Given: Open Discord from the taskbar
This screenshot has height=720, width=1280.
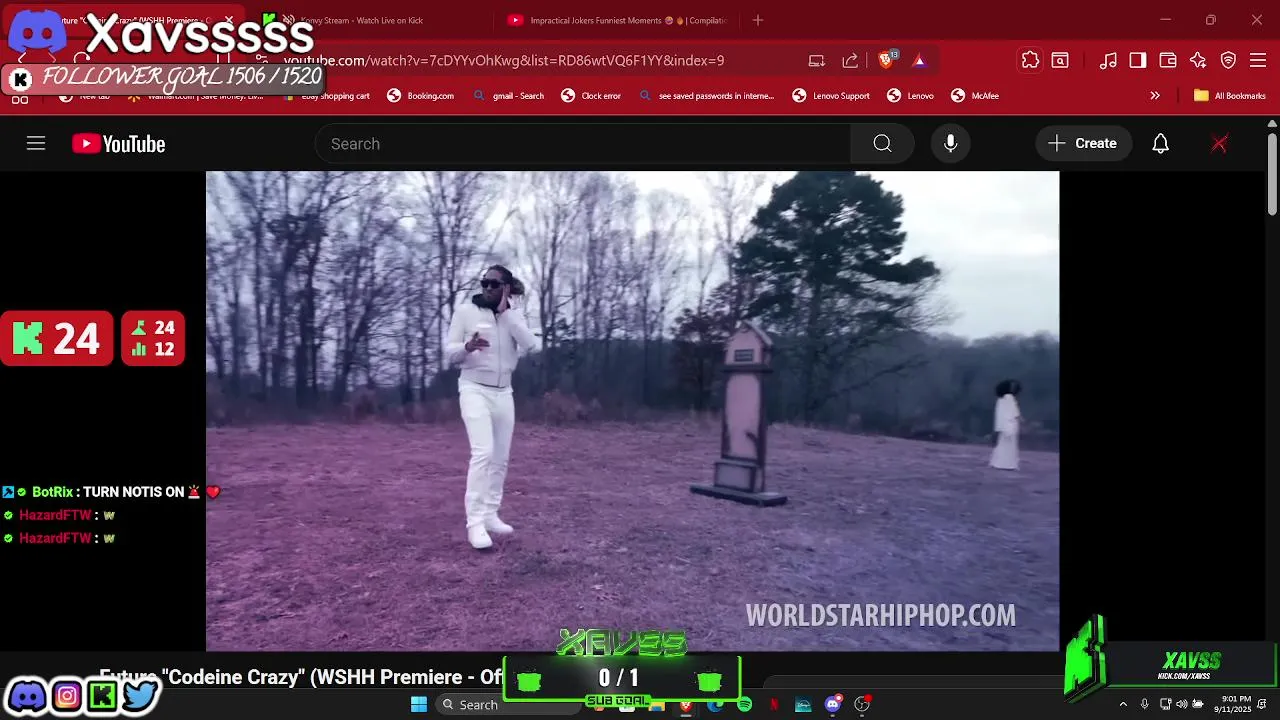Looking at the screenshot, I should (x=833, y=705).
